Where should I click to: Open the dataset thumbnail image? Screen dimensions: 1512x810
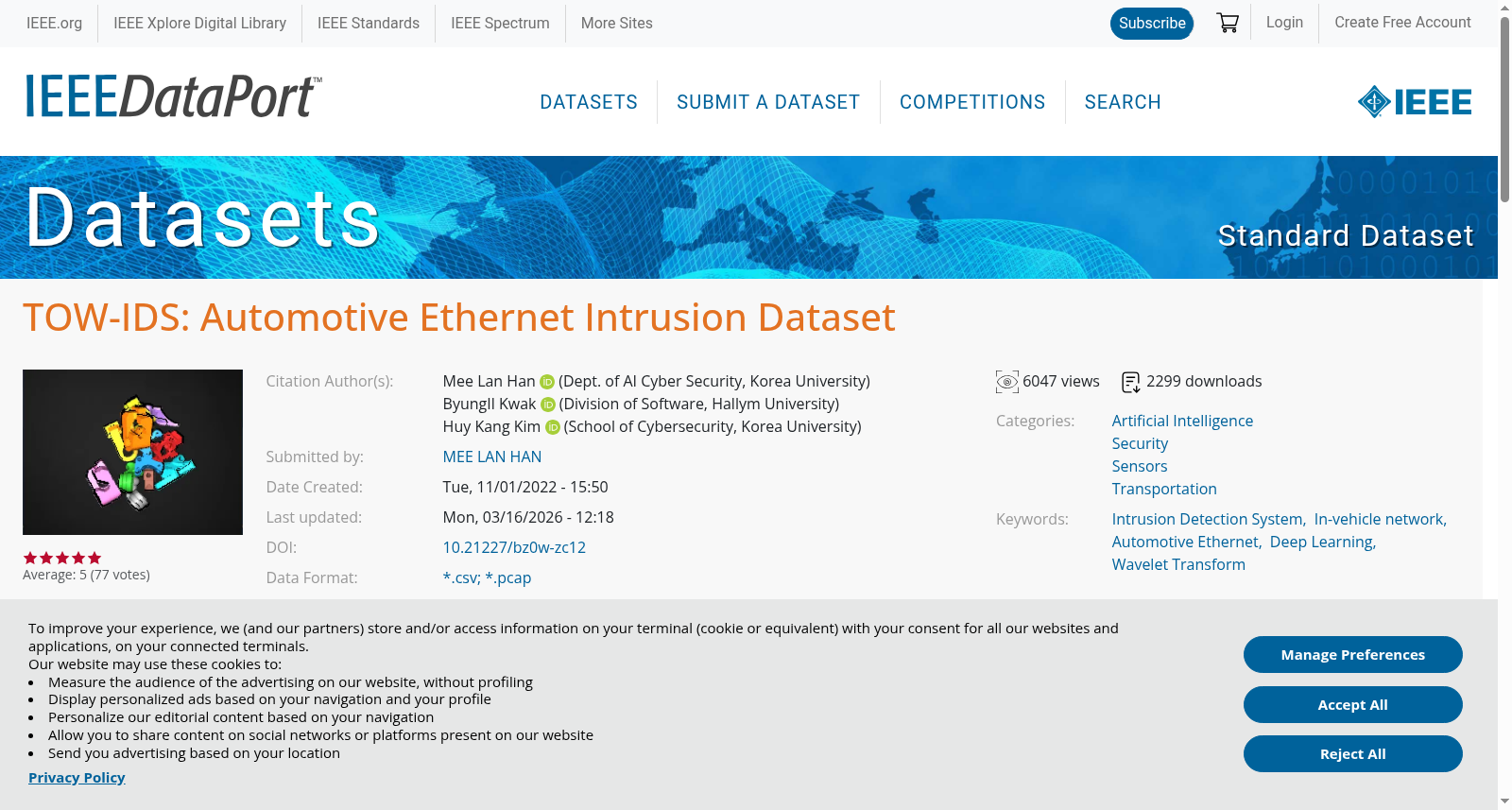pyautogui.click(x=132, y=452)
